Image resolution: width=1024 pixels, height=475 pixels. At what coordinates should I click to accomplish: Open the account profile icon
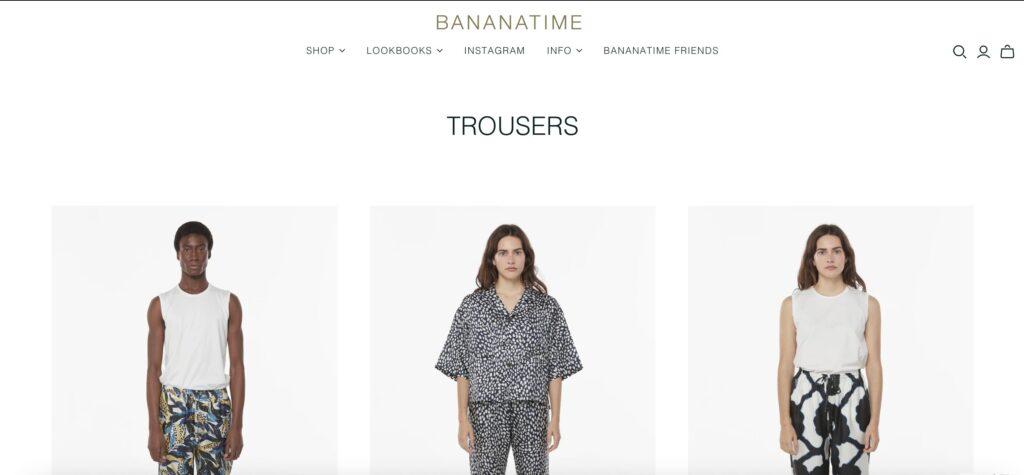(x=983, y=52)
